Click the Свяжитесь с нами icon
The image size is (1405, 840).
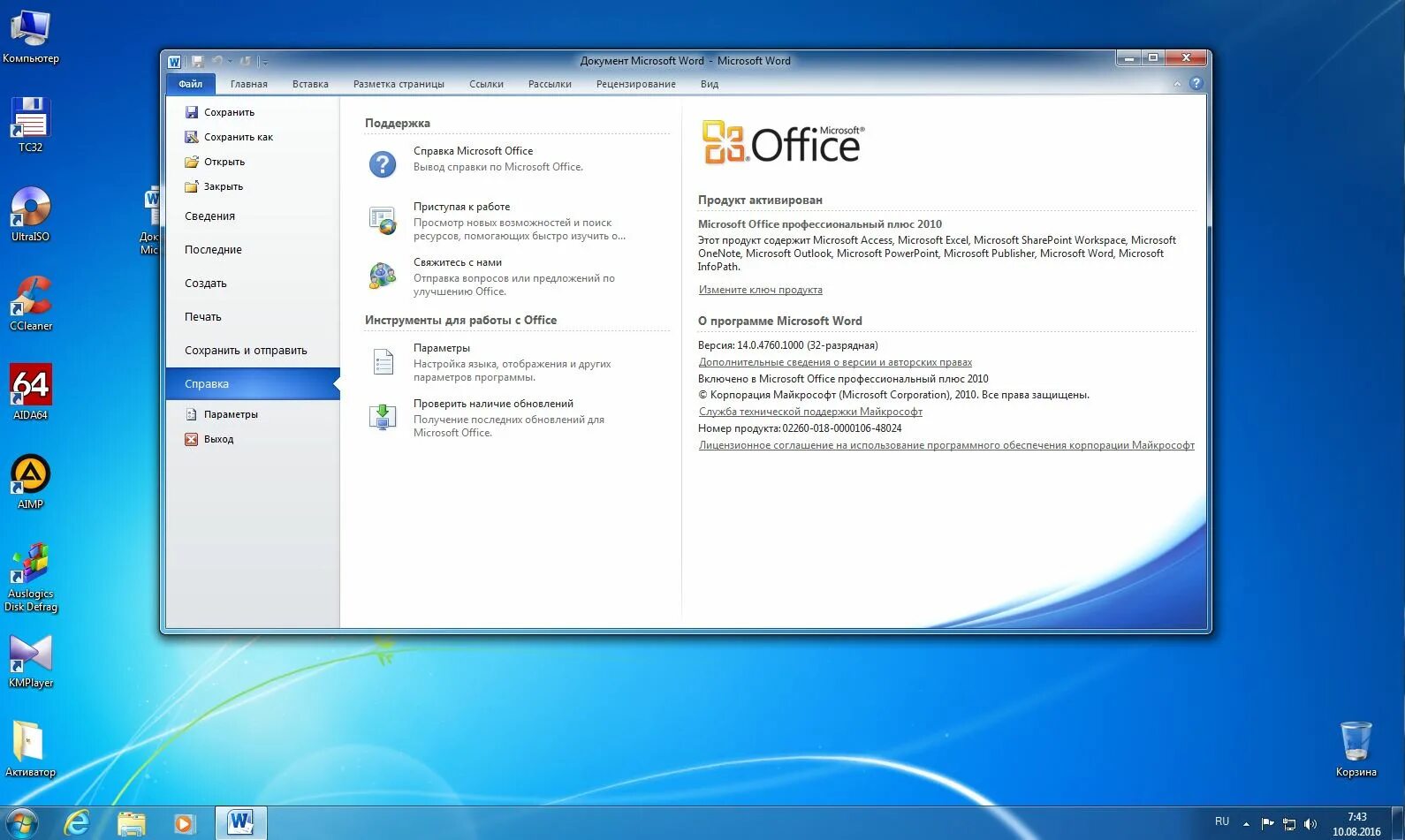coord(383,276)
